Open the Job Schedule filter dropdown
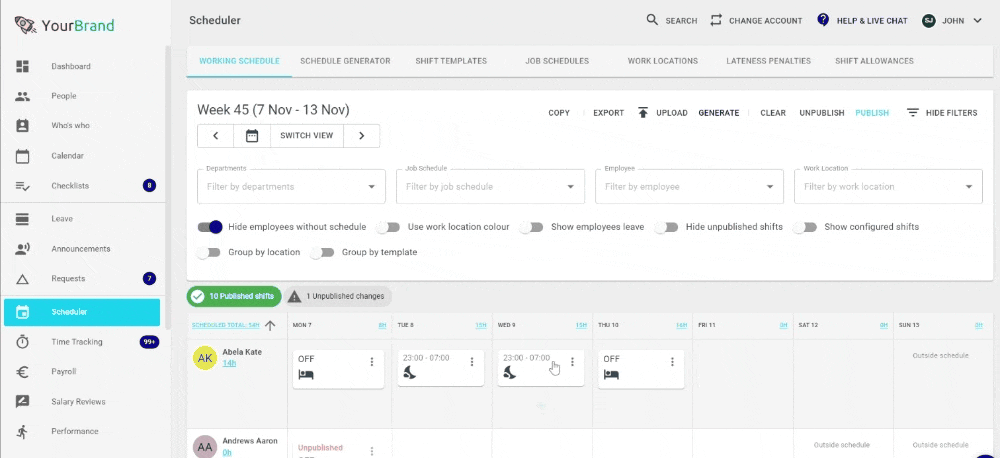This screenshot has height=458, width=1000. [x=490, y=187]
